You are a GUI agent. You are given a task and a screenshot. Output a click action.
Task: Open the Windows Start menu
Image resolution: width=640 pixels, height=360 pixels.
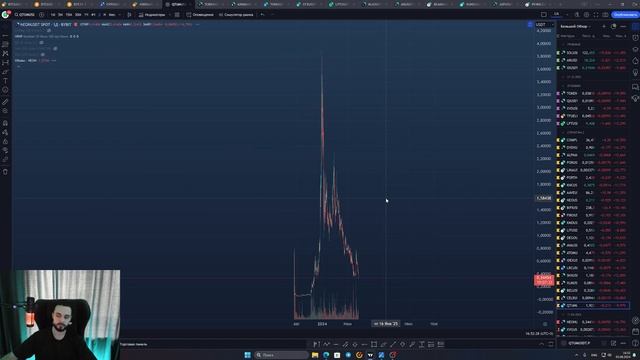pyautogui.click(x=247, y=355)
